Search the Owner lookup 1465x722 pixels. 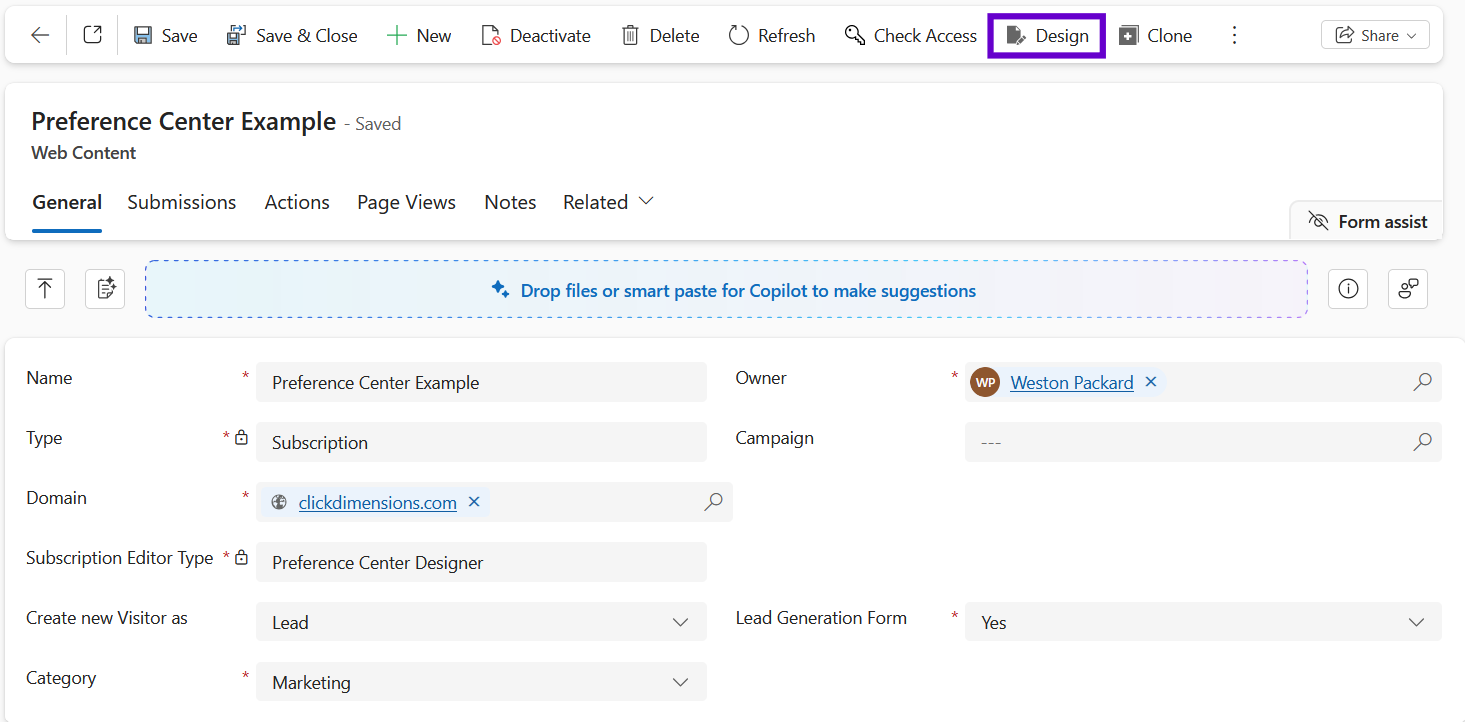tap(1422, 382)
